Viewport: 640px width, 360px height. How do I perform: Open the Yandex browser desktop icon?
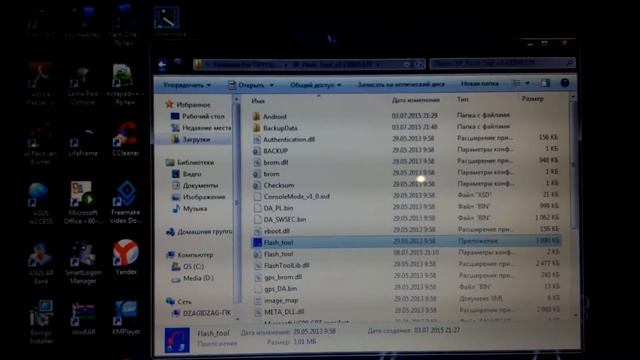pos(126,257)
